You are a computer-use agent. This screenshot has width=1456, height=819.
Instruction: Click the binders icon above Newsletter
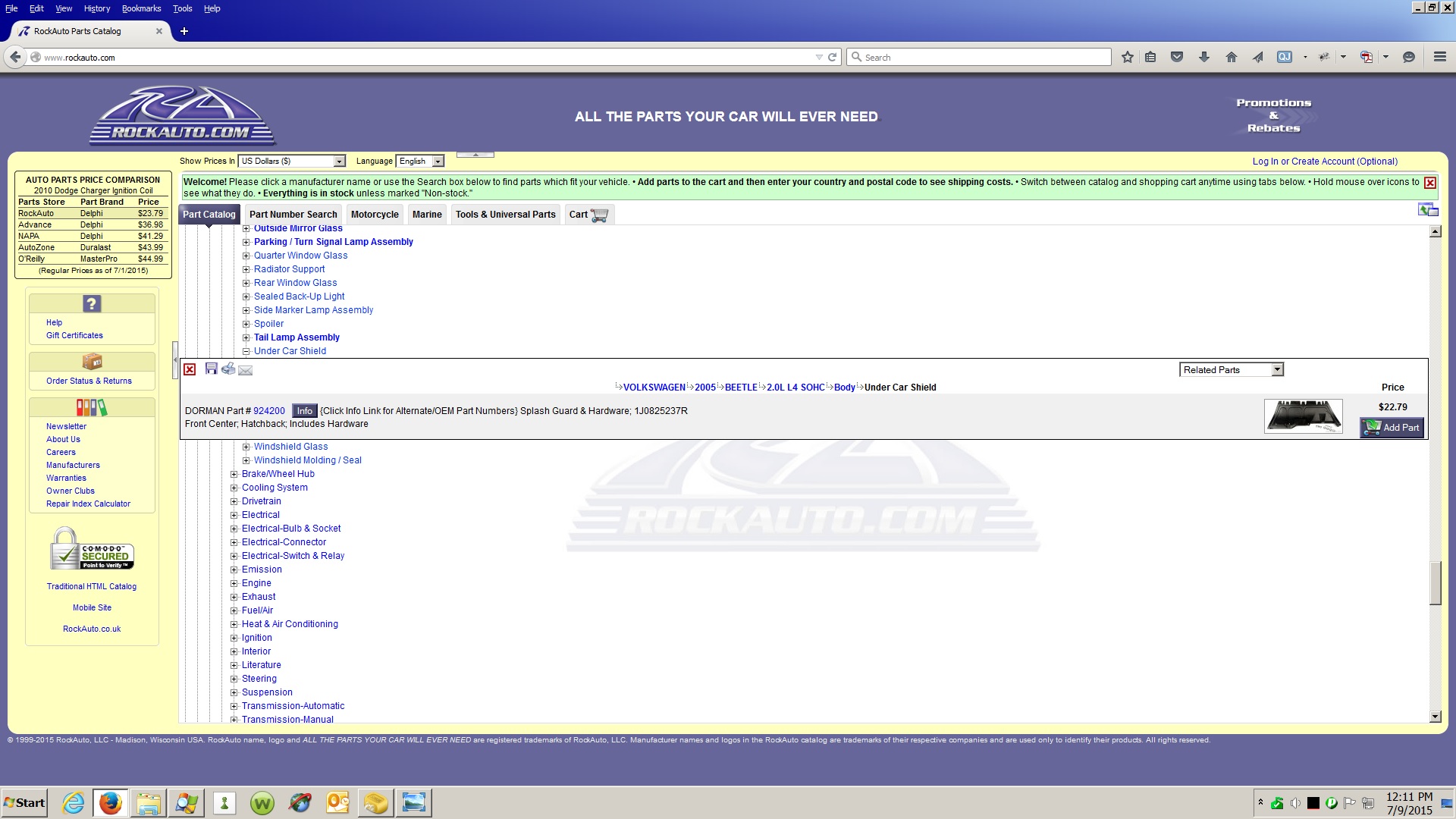click(92, 407)
